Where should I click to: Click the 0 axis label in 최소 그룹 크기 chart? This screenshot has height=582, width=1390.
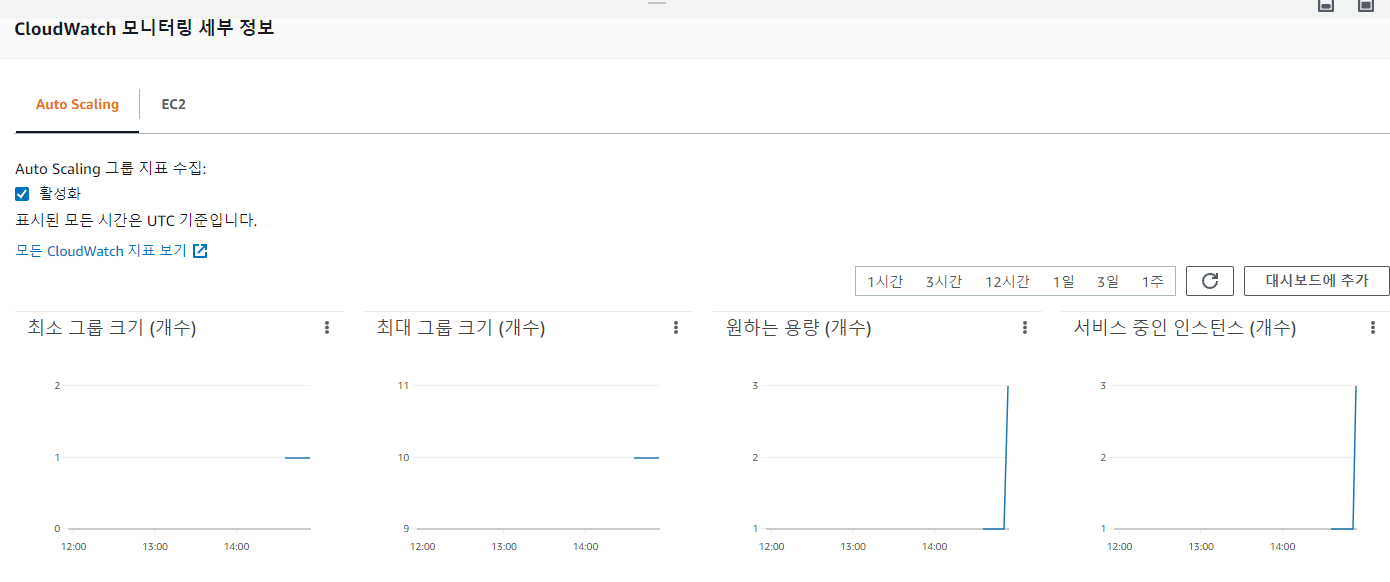(x=57, y=529)
